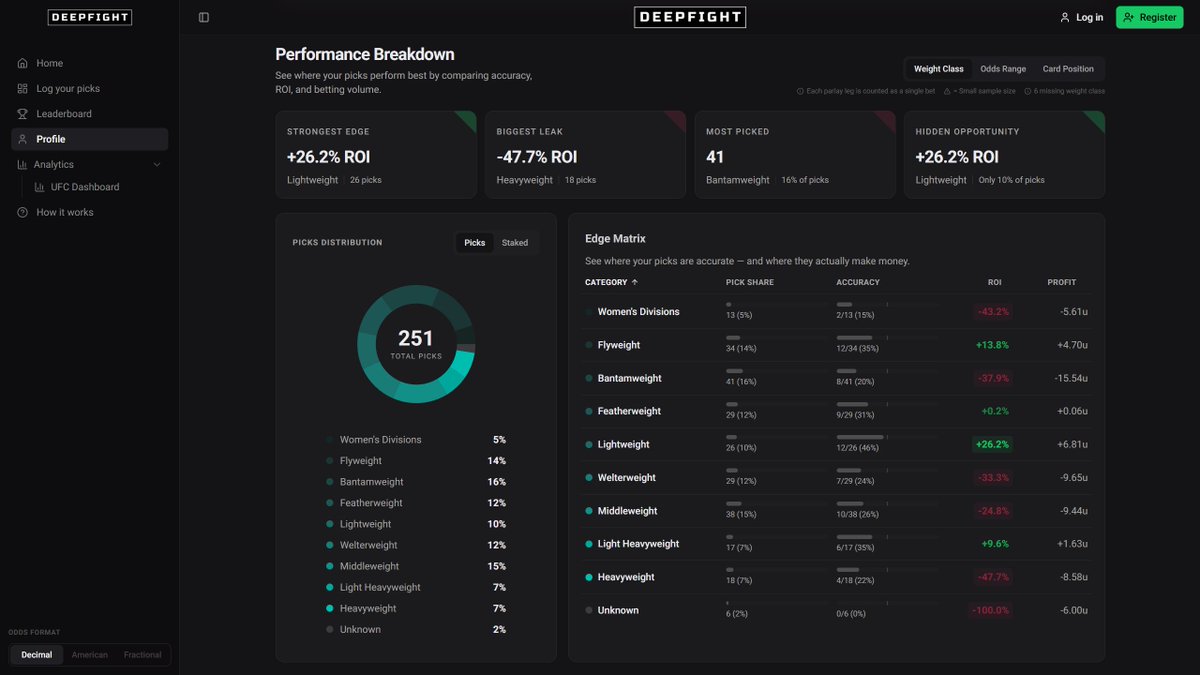Screen dimensions: 1200x675
Task: Open the Biggest Leak card
Action: 585,155
